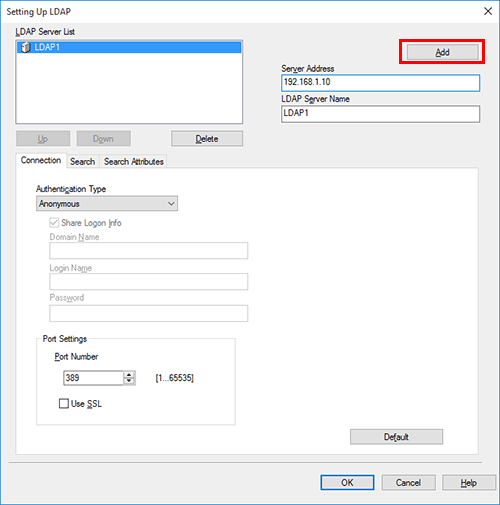
Task: Select the Connection tab
Action: point(41,160)
